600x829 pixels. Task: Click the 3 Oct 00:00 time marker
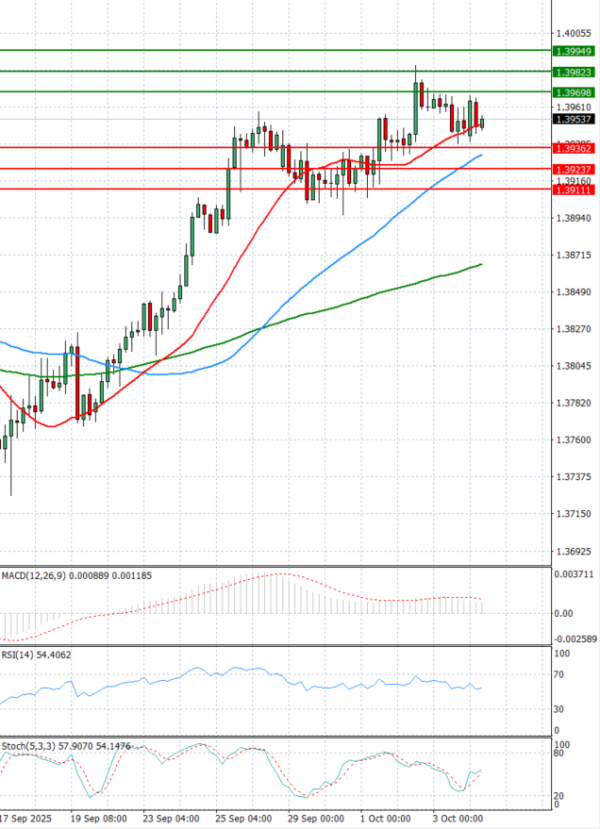tap(457, 816)
